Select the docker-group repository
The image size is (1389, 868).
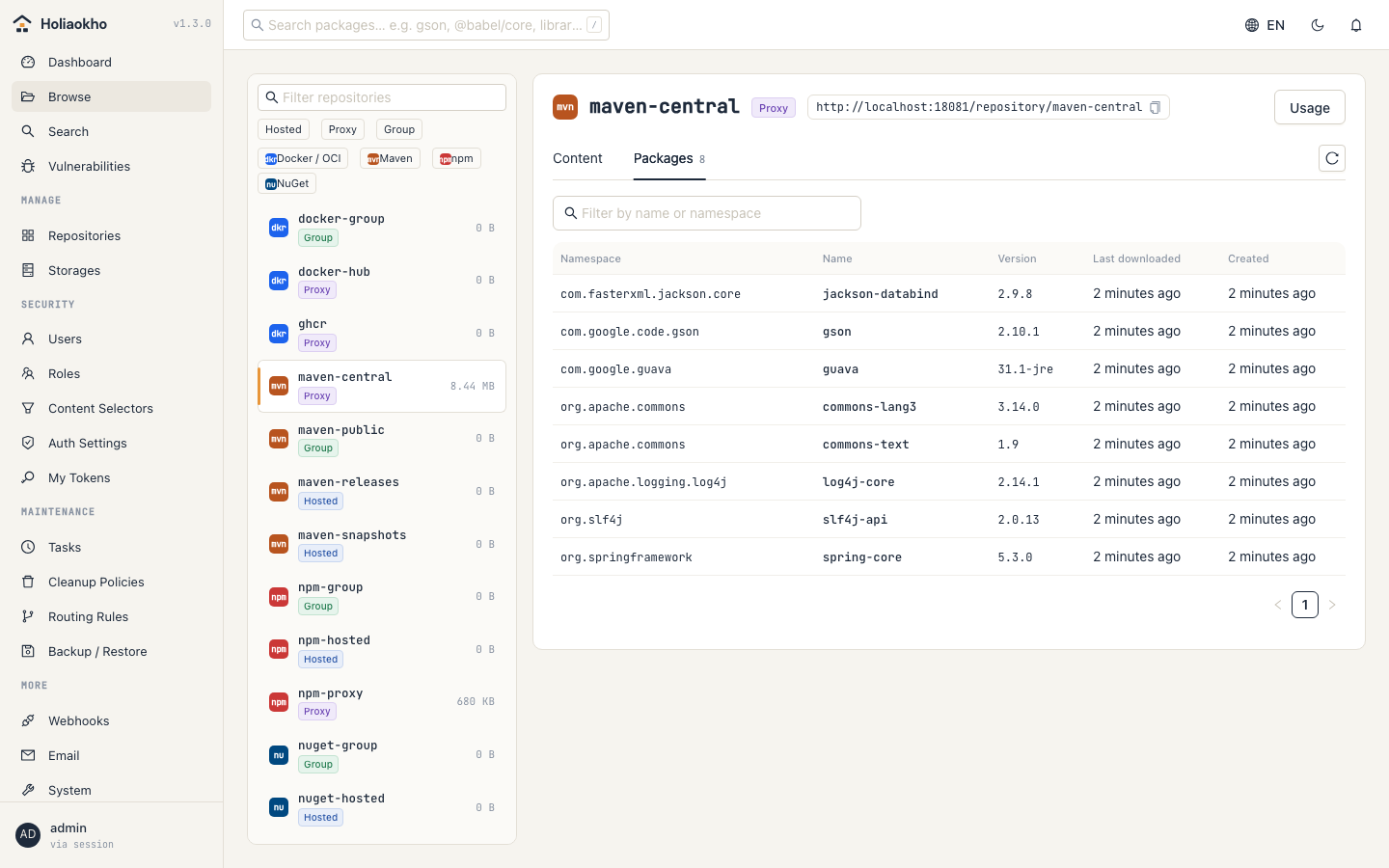pyautogui.click(x=382, y=228)
